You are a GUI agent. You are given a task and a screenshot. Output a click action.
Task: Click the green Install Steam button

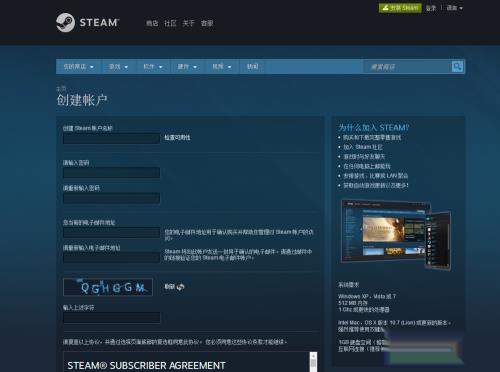pos(400,8)
